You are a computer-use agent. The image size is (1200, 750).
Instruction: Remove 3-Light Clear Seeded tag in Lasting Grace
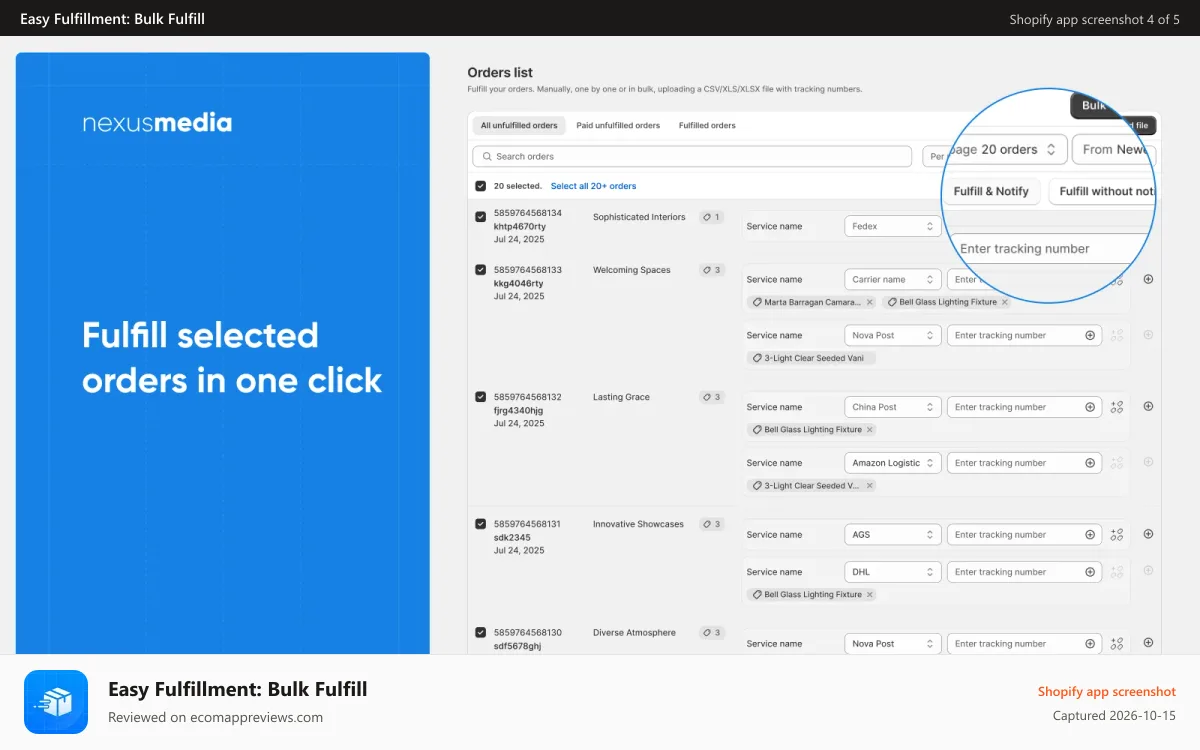(x=870, y=486)
